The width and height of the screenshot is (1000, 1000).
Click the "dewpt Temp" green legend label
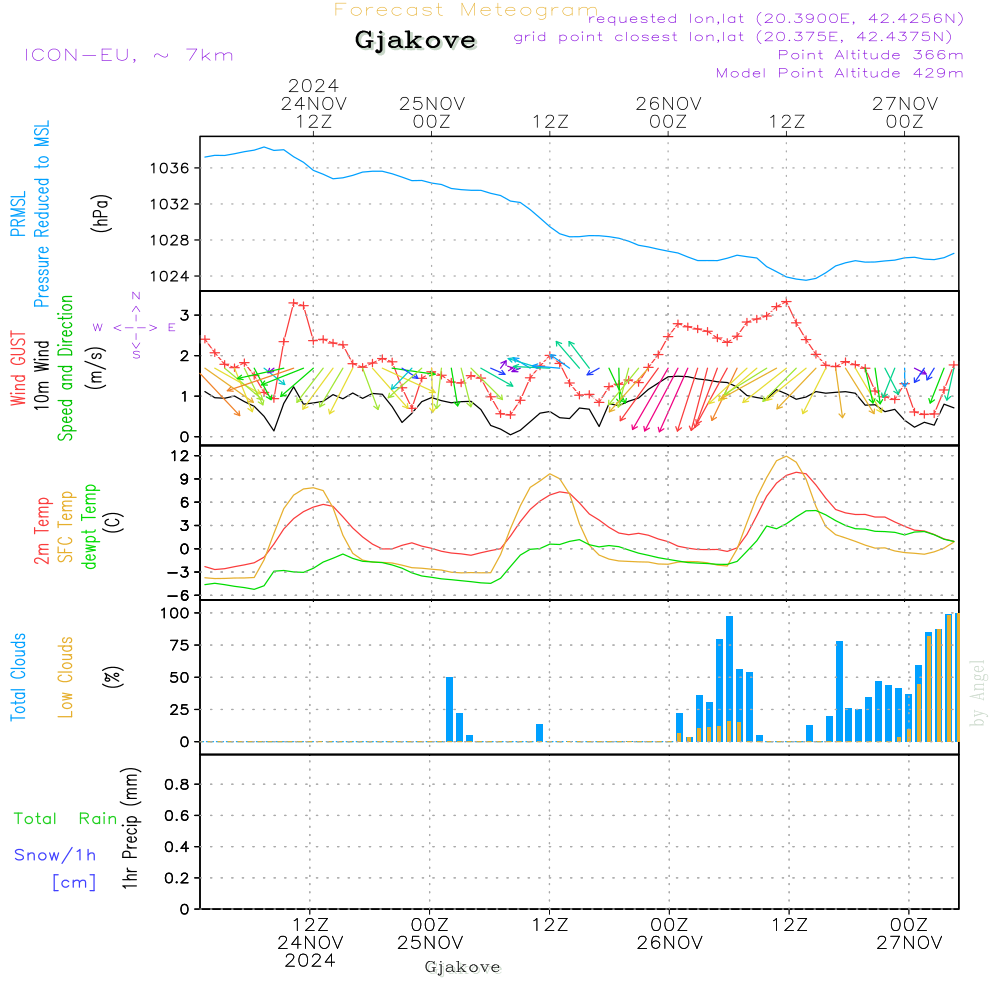(89, 527)
